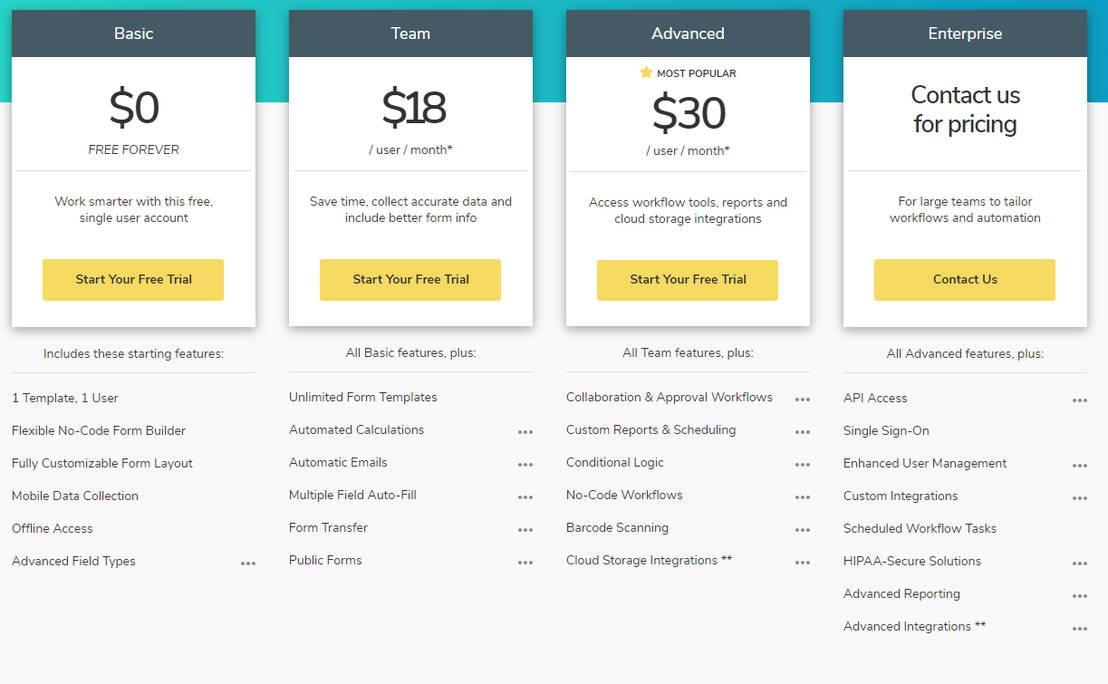This screenshot has height=684, width=1108.
Task: Expand details for Custom Reports & Scheduling
Action: point(802,432)
